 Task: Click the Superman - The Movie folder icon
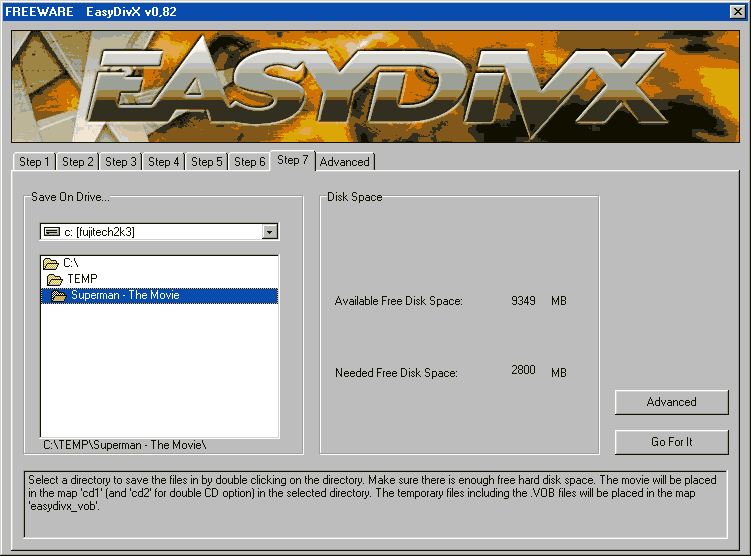tap(59, 296)
